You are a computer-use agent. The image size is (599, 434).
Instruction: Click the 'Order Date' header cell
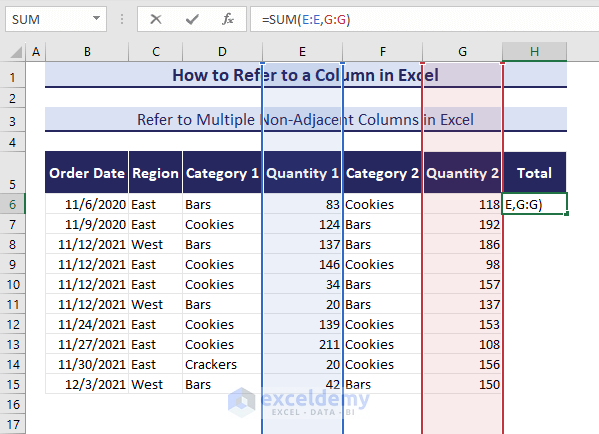coord(87,173)
